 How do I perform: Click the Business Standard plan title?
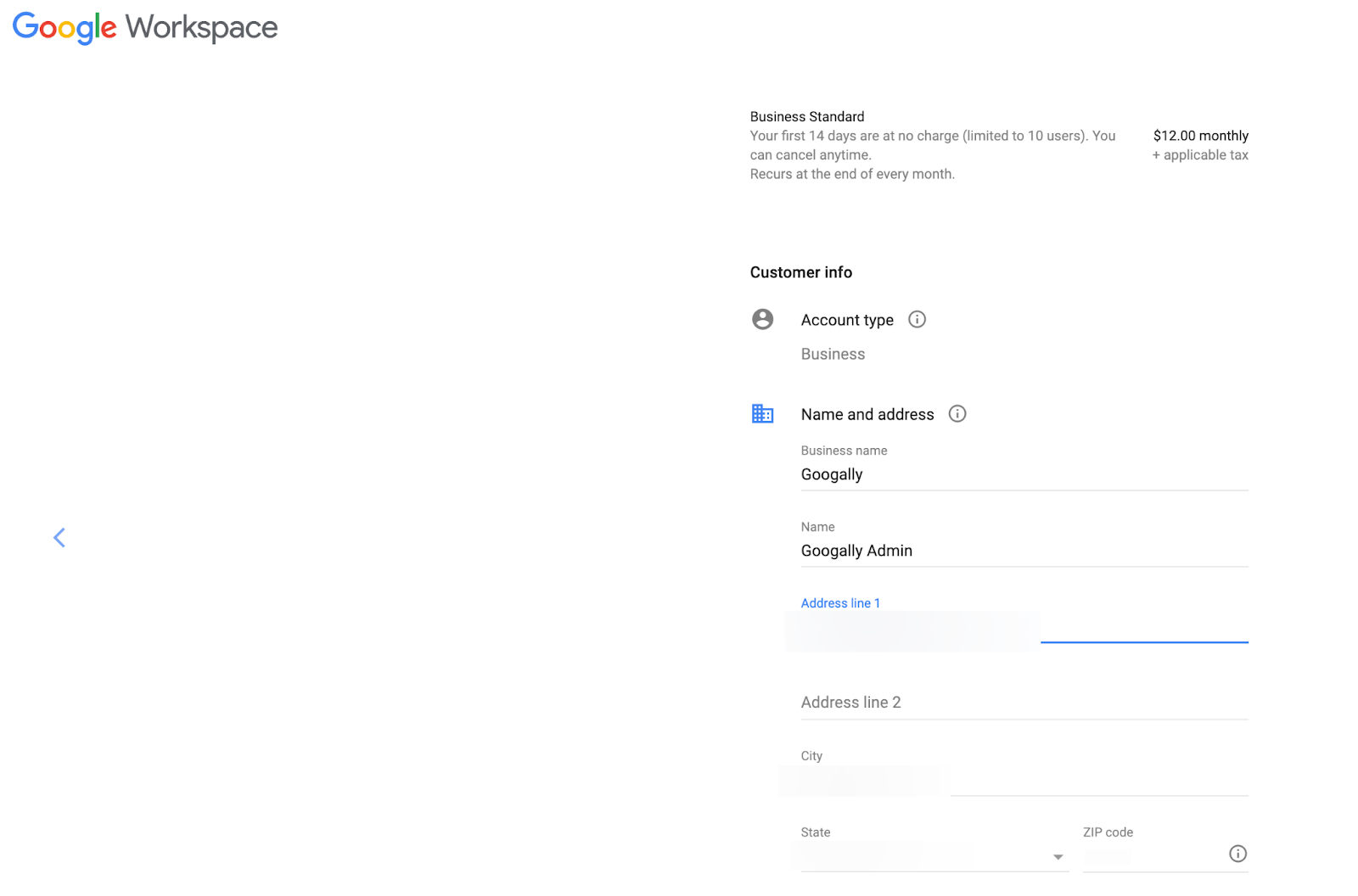[806, 116]
